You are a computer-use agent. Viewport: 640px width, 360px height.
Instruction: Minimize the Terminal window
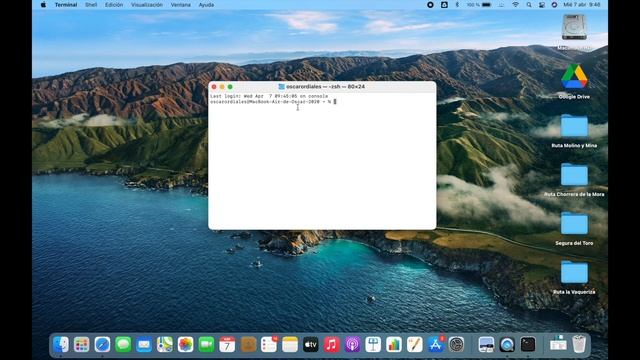tap(222, 87)
